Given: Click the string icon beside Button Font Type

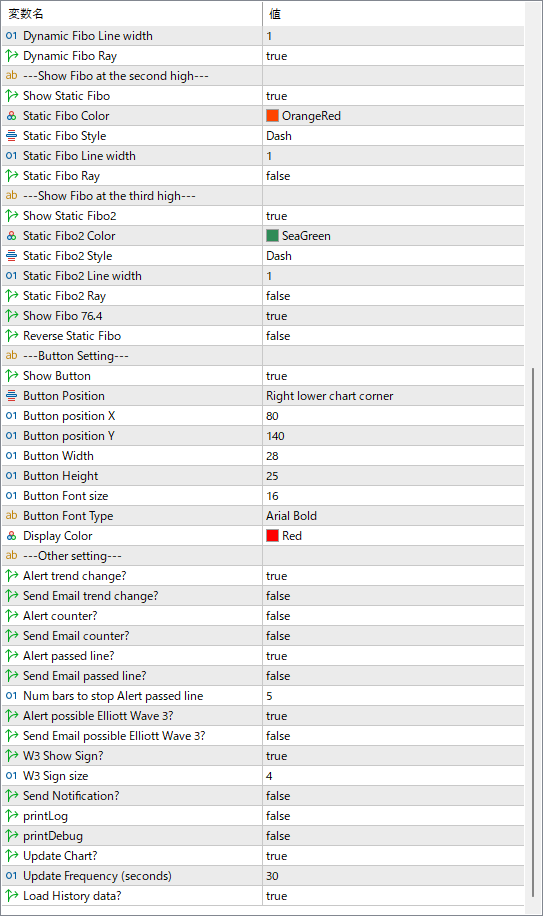Looking at the screenshot, I should [x=12, y=516].
